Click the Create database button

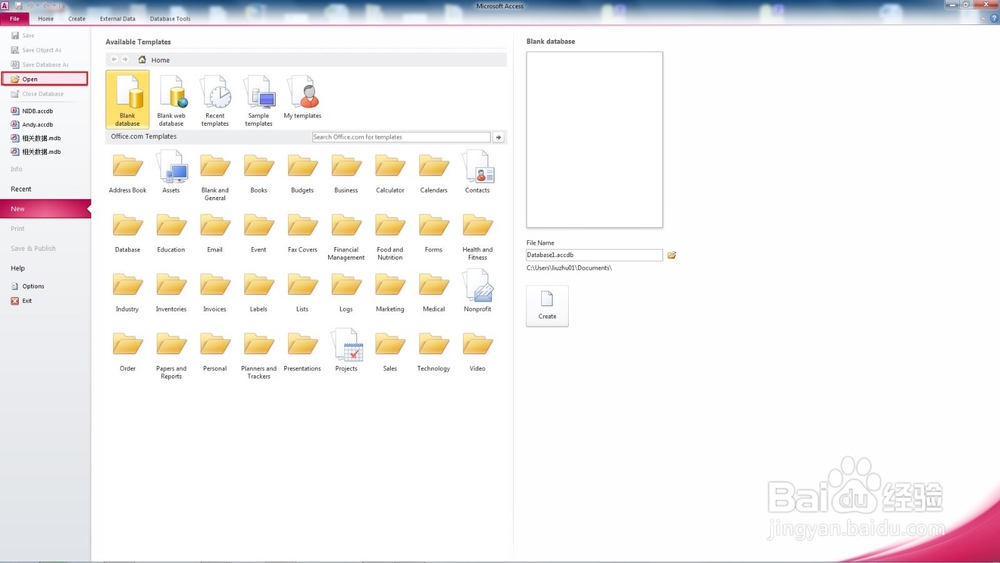point(547,306)
